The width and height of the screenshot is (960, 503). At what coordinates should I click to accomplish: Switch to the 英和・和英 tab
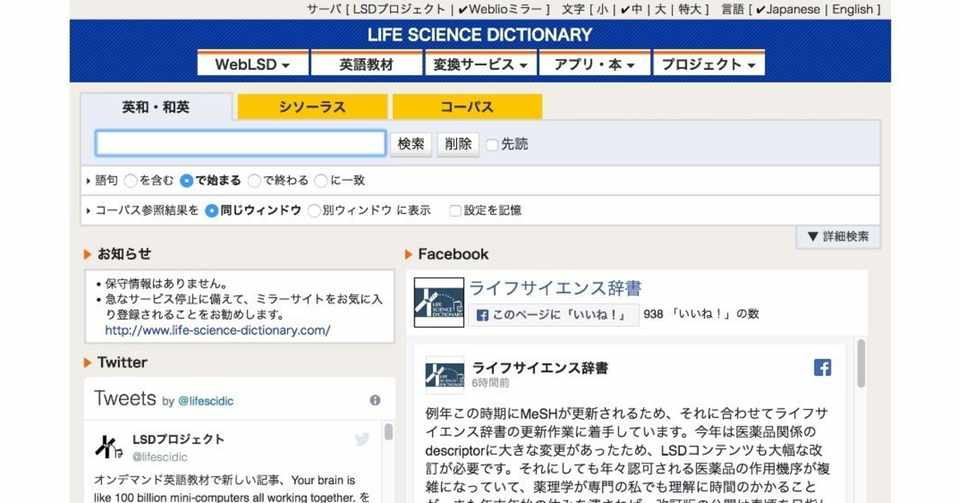tap(156, 107)
